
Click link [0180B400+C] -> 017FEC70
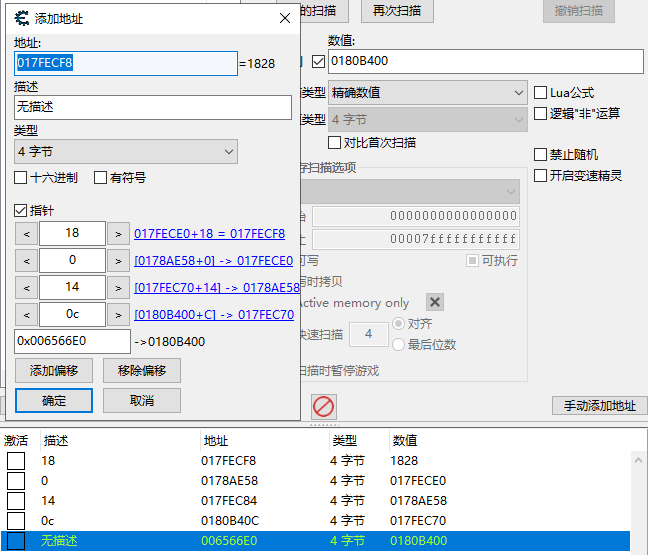pyautogui.click(x=214, y=315)
